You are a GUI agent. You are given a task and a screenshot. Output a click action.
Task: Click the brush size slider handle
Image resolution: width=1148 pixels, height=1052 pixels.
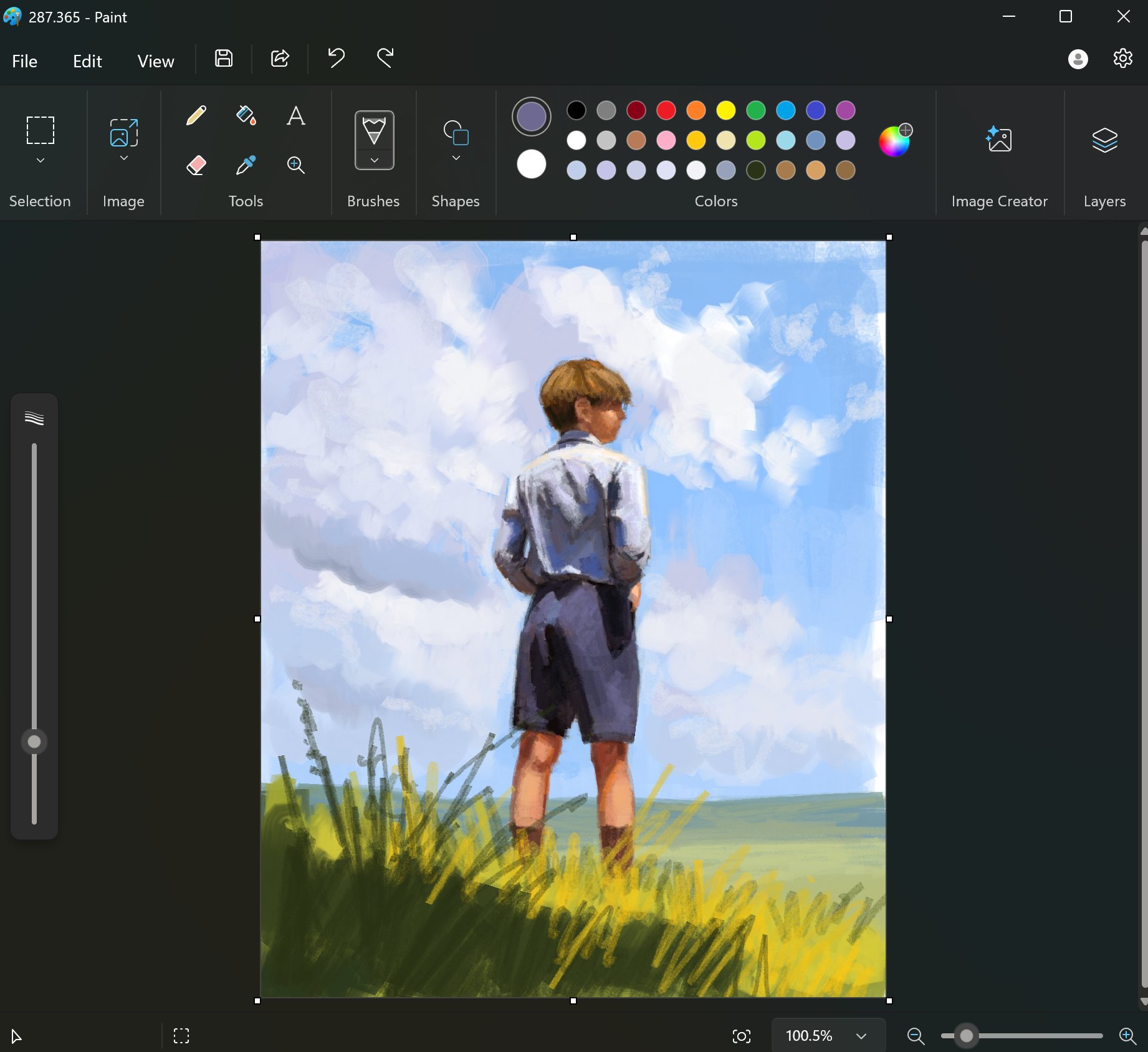(x=34, y=742)
